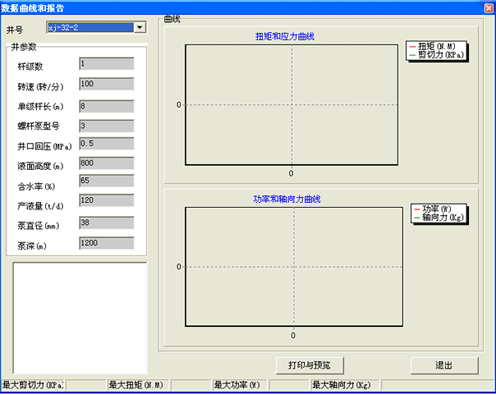Click the green 轴向力 (Kg) legend entry
496x395 pixels.
(438, 217)
